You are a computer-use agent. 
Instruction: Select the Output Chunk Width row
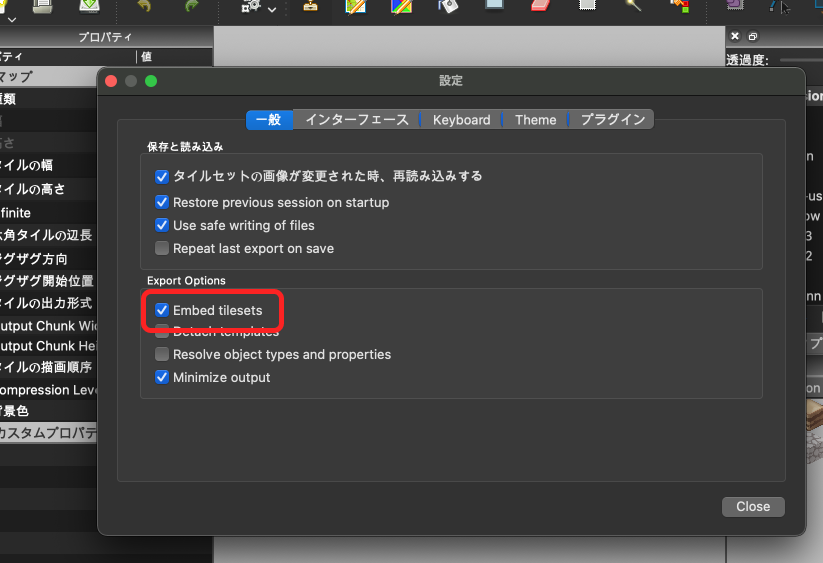49,326
